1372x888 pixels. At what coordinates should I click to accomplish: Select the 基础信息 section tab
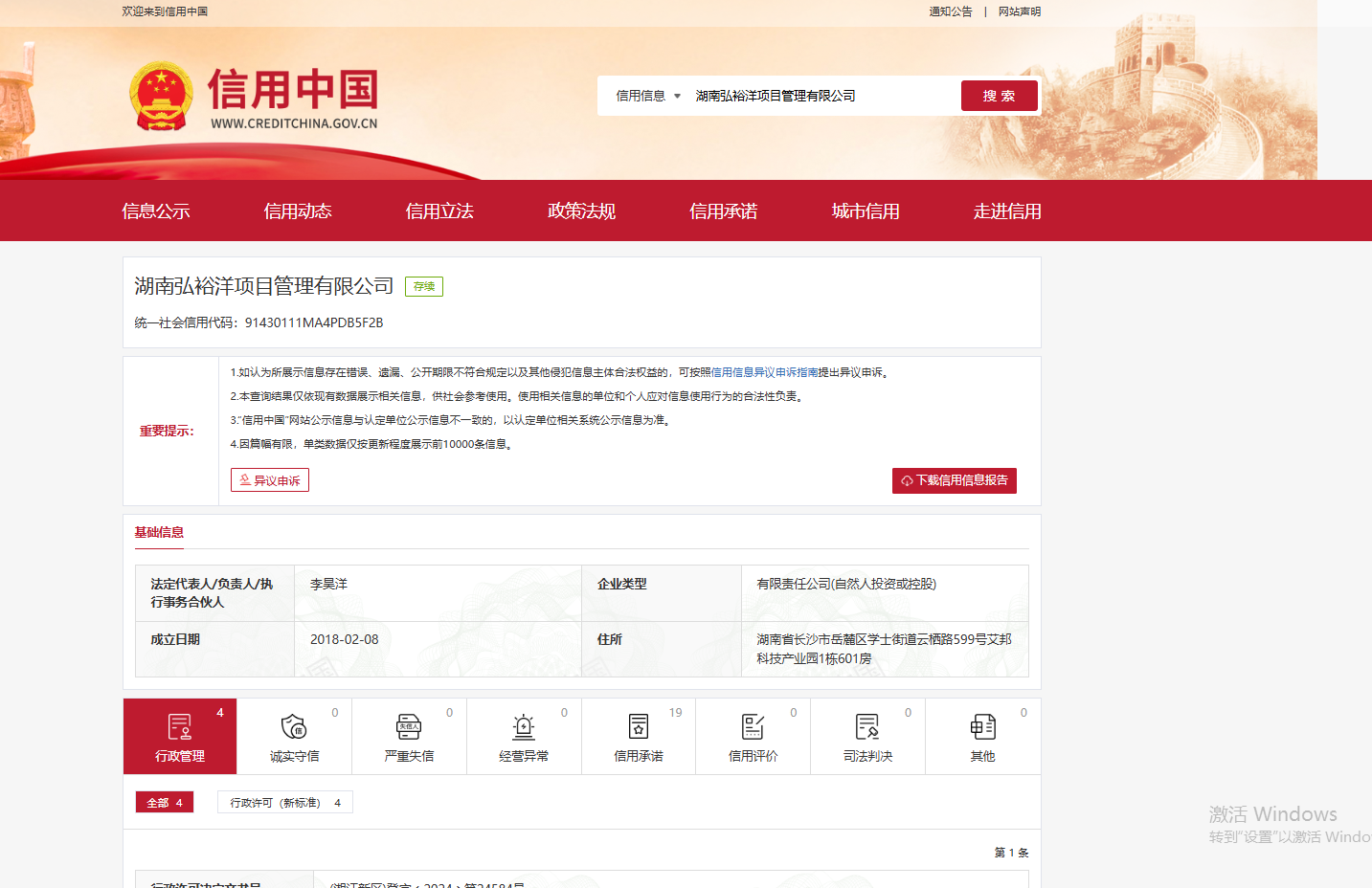[x=159, y=533]
